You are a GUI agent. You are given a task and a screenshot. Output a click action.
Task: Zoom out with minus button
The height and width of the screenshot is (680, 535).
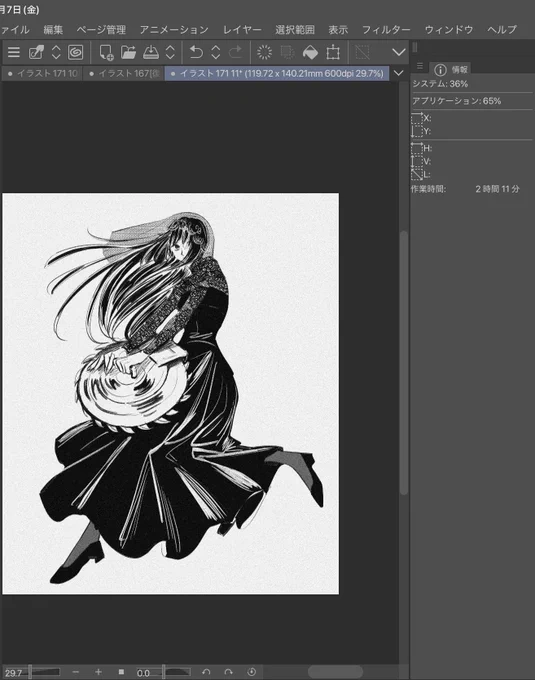coord(76,672)
